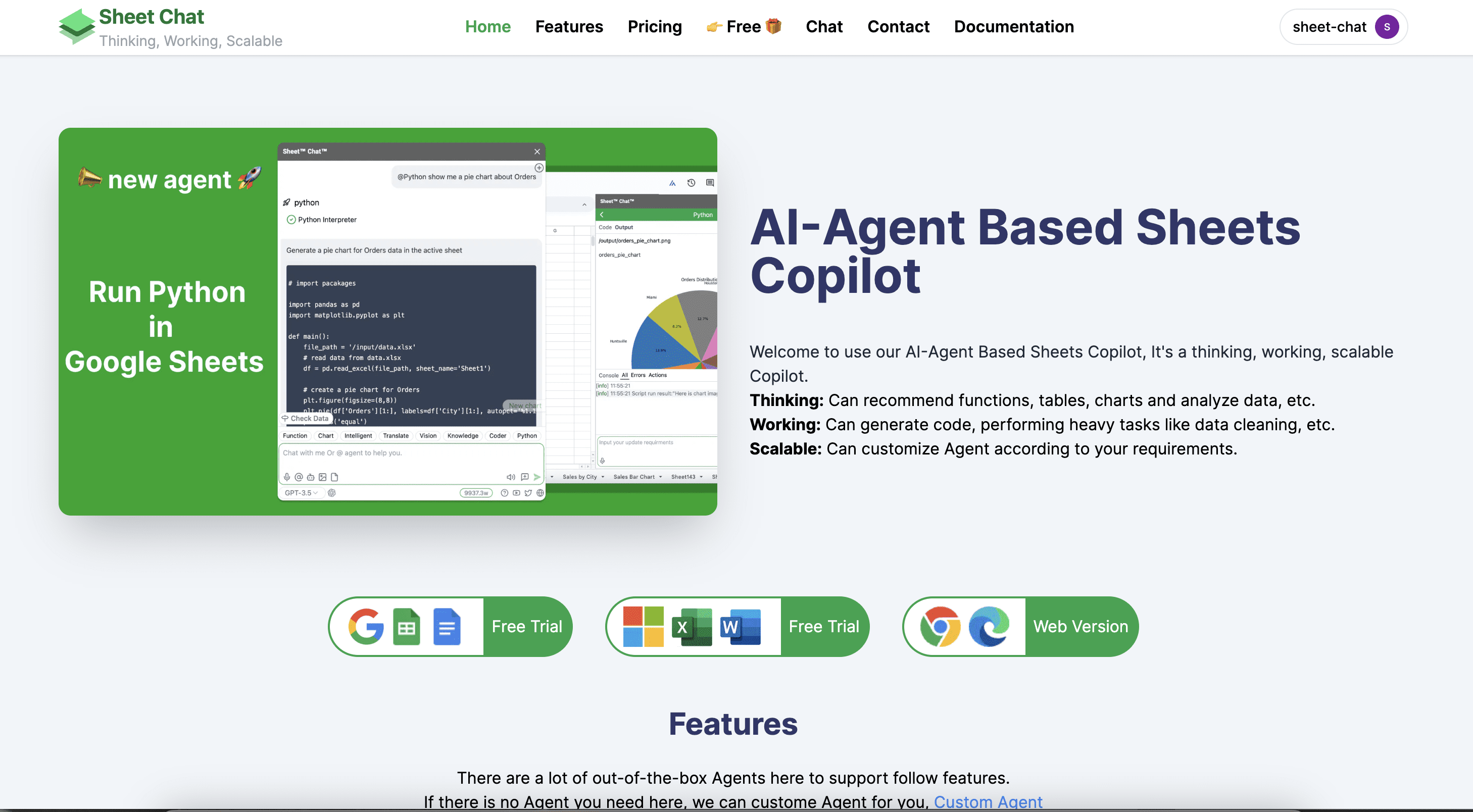Click Free Trial for Microsoft Office

823,626
